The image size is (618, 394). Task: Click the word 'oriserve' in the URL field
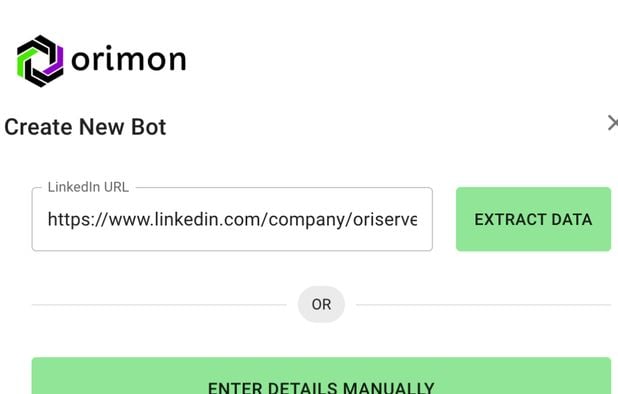[x=385, y=219]
